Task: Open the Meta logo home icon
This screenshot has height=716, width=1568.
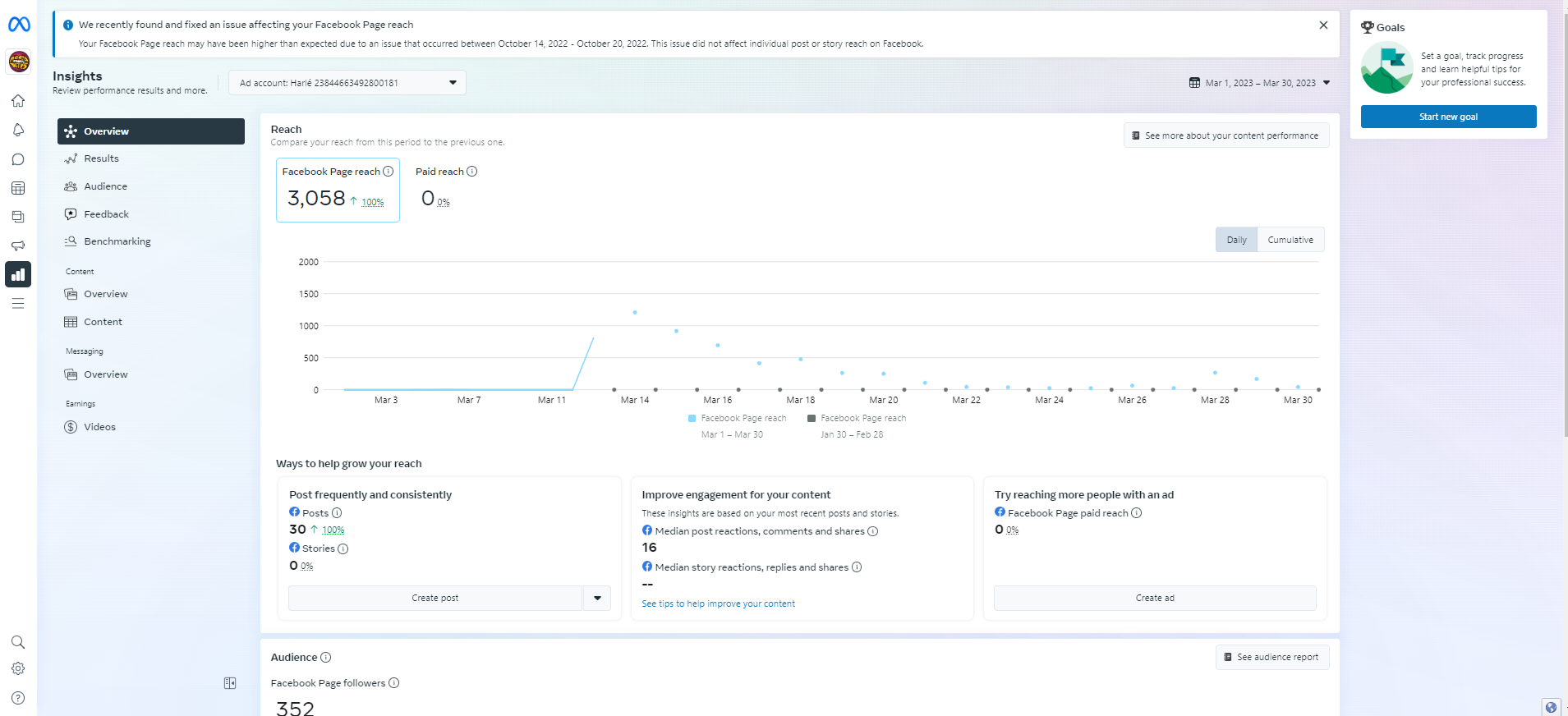Action: click(19, 25)
